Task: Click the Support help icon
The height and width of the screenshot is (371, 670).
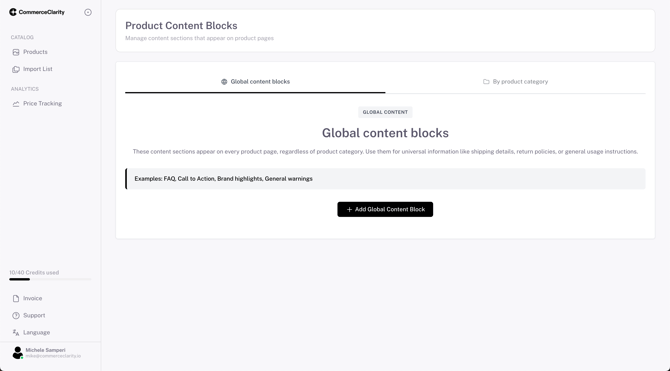Action: pos(16,315)
